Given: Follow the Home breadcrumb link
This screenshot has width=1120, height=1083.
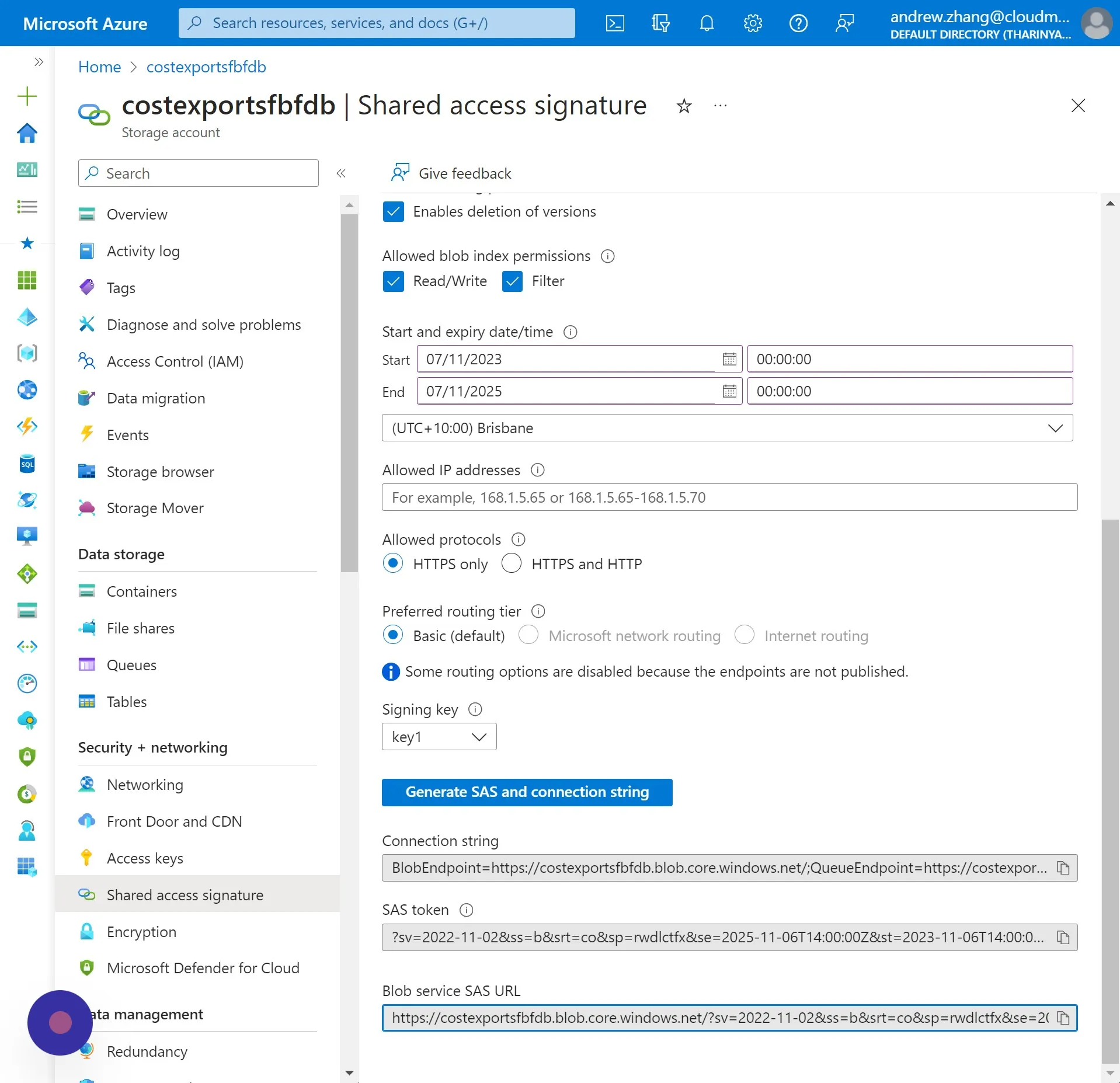Looking at the screenshot, I should pos(100,67).
